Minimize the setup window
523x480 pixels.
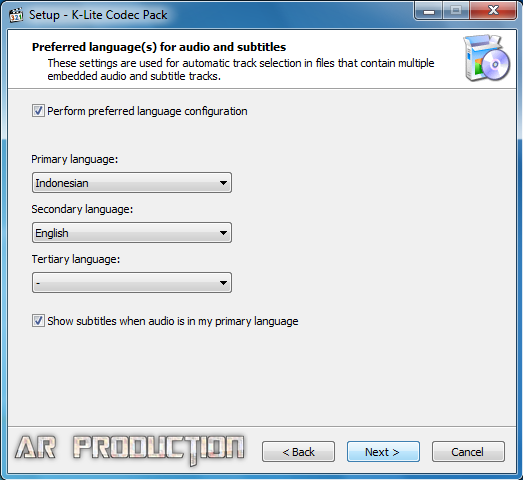429,11
